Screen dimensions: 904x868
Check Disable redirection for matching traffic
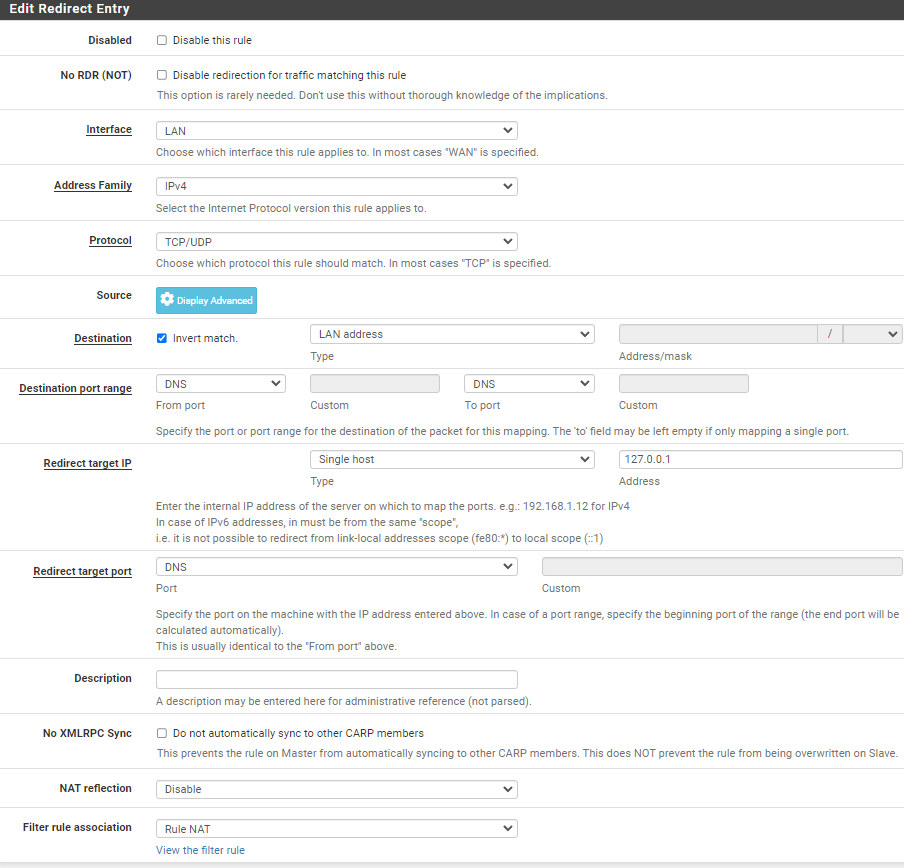click(x=162, y=75)
